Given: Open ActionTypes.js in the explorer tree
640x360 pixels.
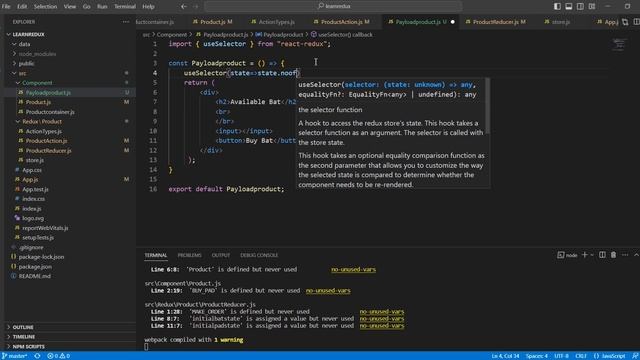Looking at the screenshot, I should tap(44, 131).
